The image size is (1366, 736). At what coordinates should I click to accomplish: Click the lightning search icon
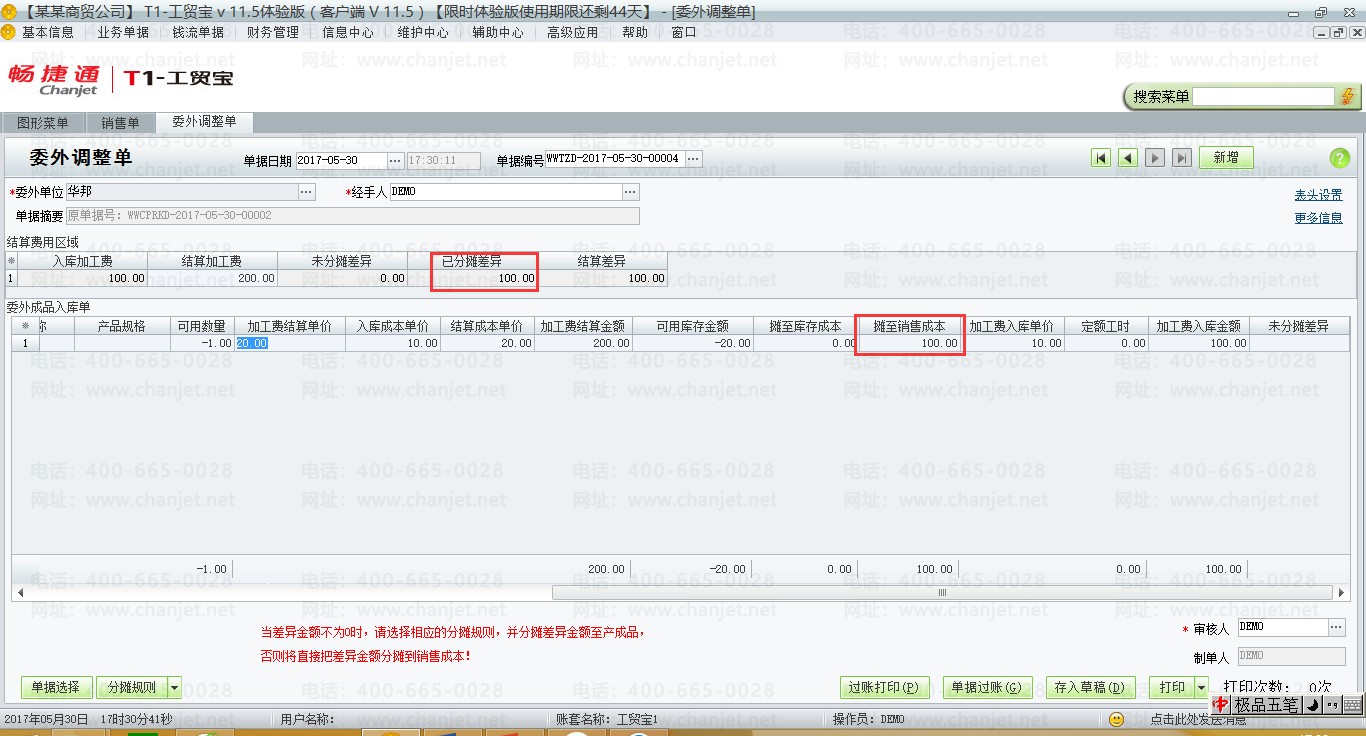click(x=1348, y=97)
